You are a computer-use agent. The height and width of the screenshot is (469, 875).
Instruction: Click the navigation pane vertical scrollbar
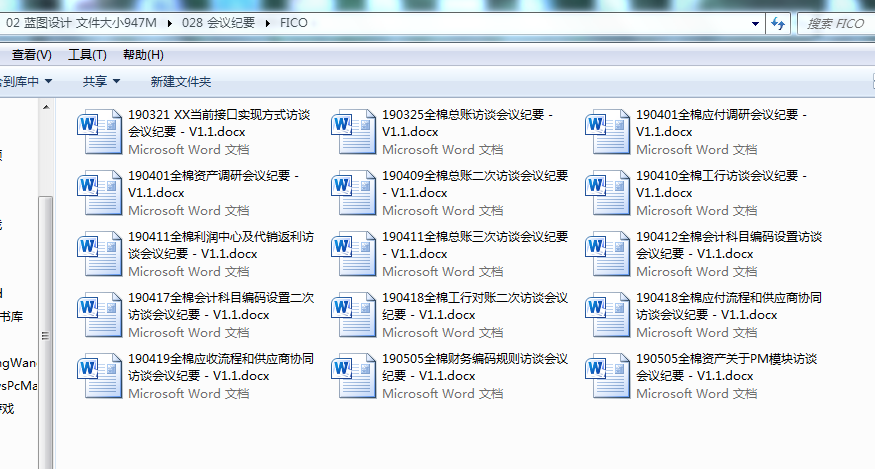[45, 300]
